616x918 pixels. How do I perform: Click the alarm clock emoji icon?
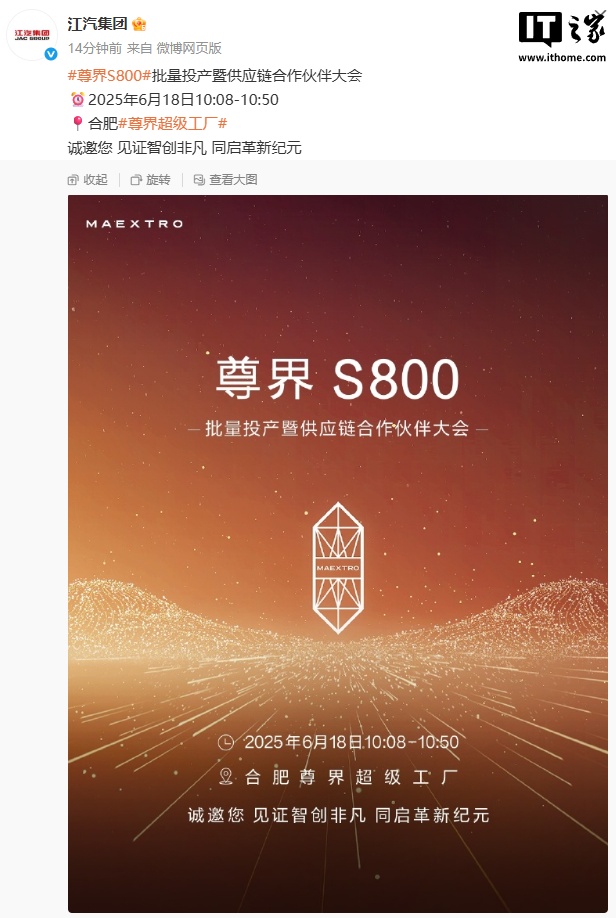[77, 100]
